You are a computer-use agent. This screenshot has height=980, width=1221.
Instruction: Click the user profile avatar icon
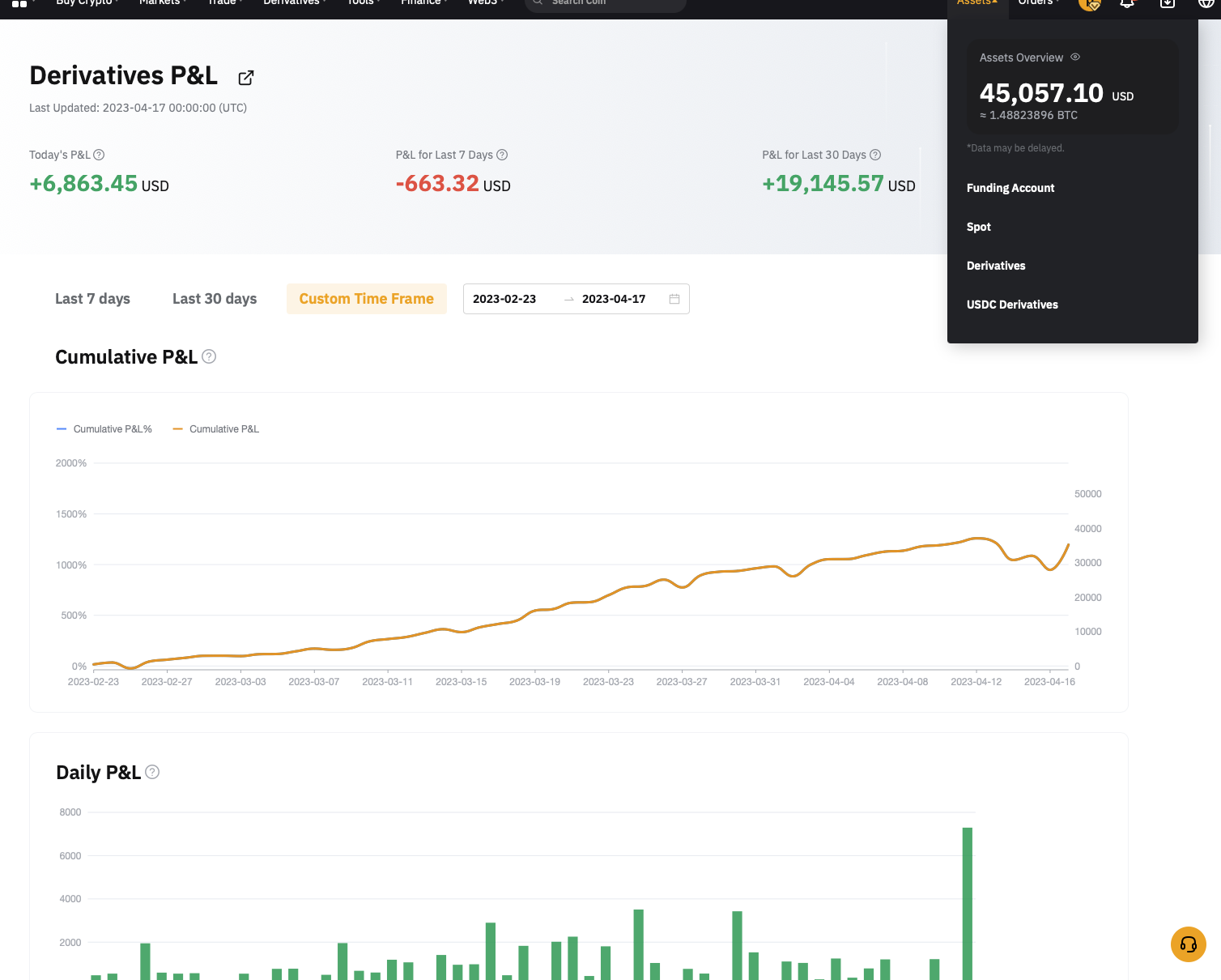point(1090,3)
